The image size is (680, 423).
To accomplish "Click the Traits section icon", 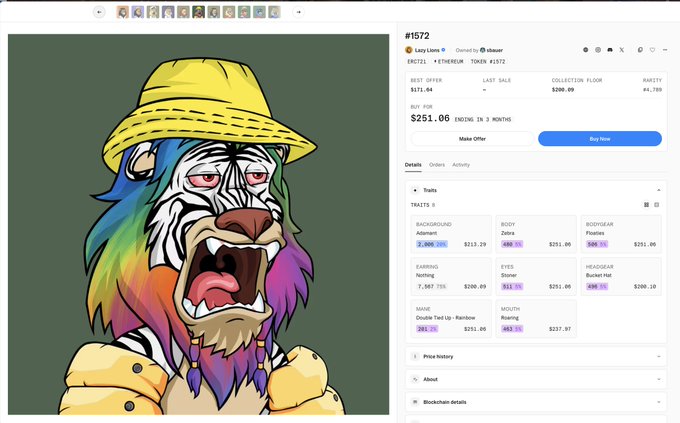I will pos(415,190).
